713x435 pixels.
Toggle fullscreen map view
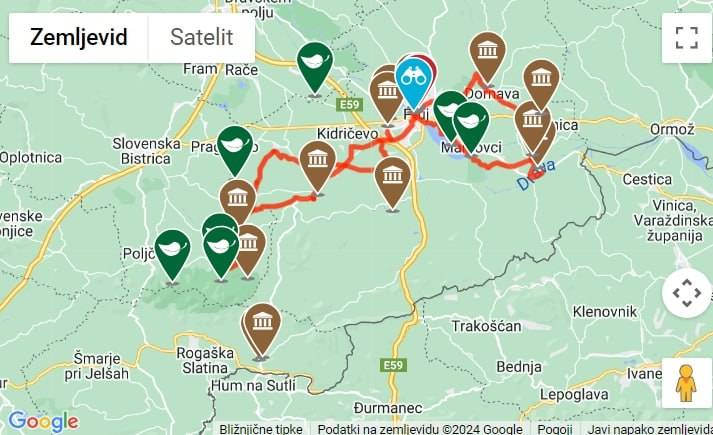686,38
